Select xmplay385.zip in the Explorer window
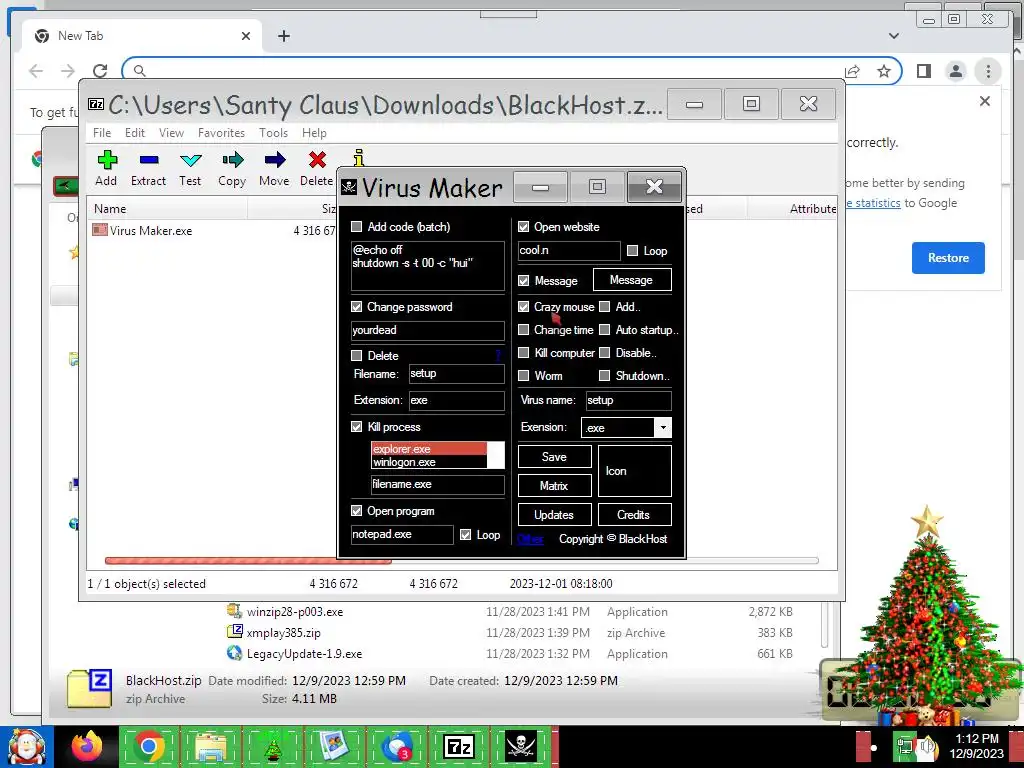 tap(283, 633)
